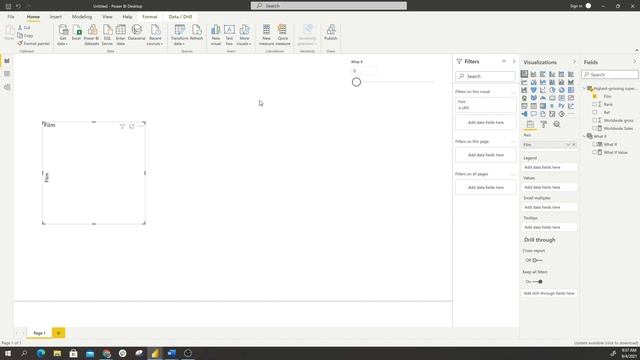Switch to the Insert ribbon tab
This screenshot has height=360, width=640.
[56, 17]
